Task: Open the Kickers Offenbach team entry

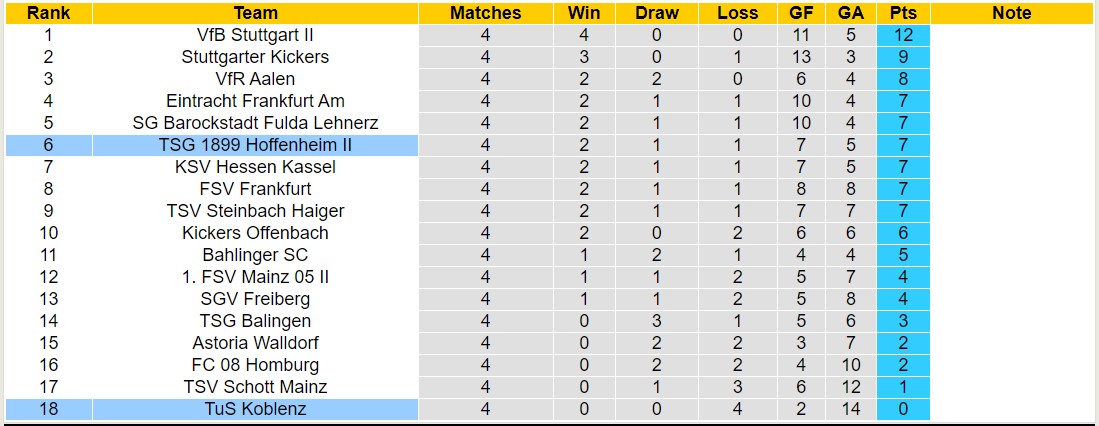Action: 255,233
